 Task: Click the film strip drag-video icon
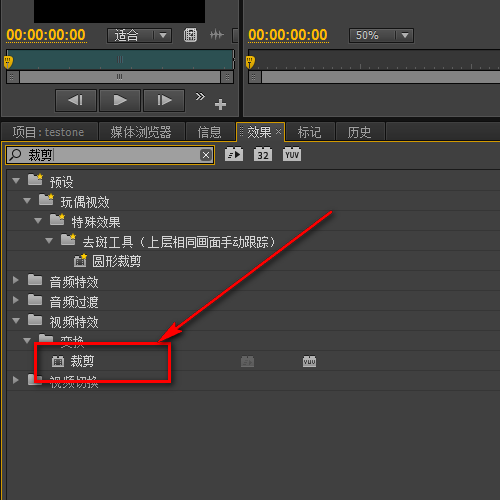[x=190, y=35]
